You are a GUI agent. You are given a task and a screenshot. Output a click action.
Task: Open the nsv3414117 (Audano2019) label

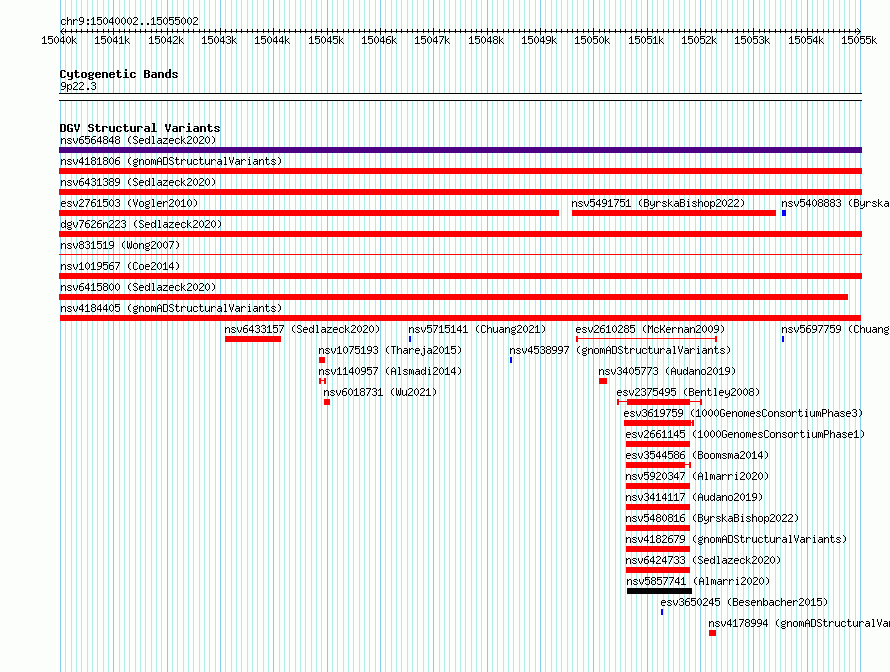(x=694, y=497)
